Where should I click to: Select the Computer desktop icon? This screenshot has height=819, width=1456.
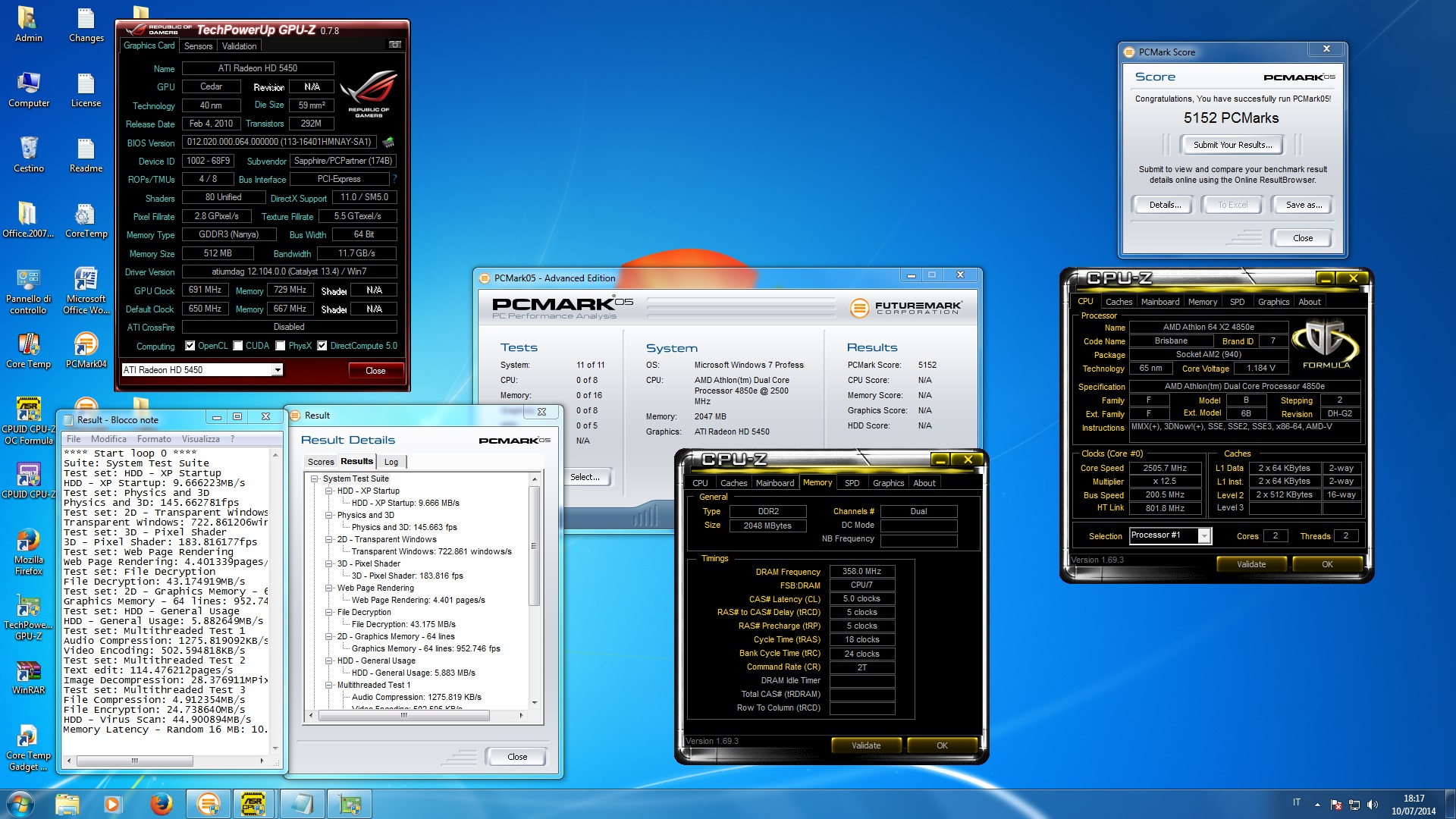(29, 89)
